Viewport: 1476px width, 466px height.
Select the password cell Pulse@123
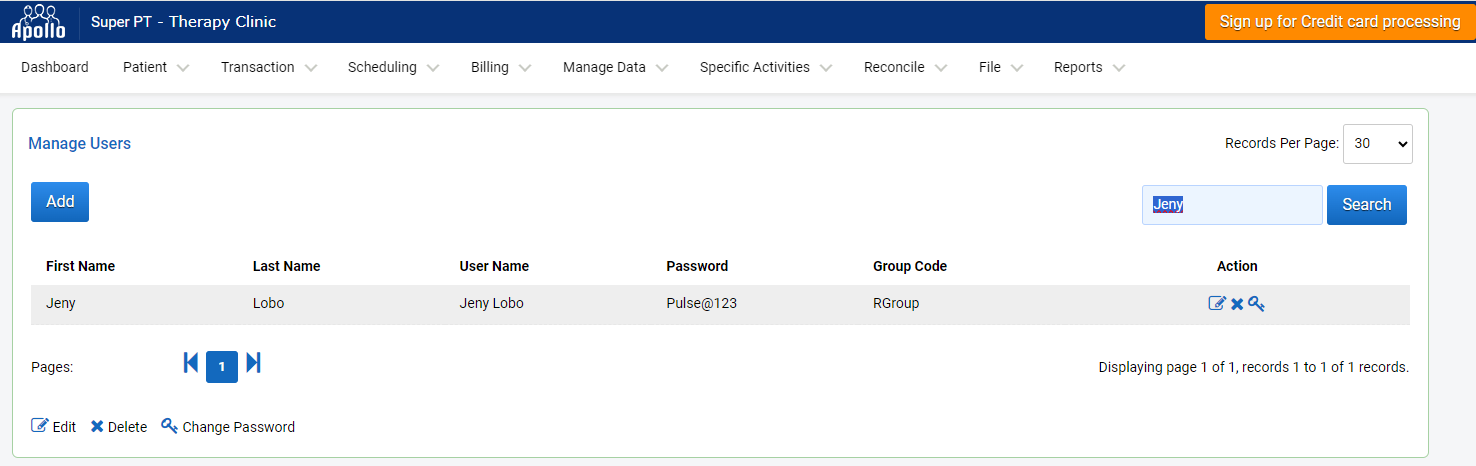(702, 303)
